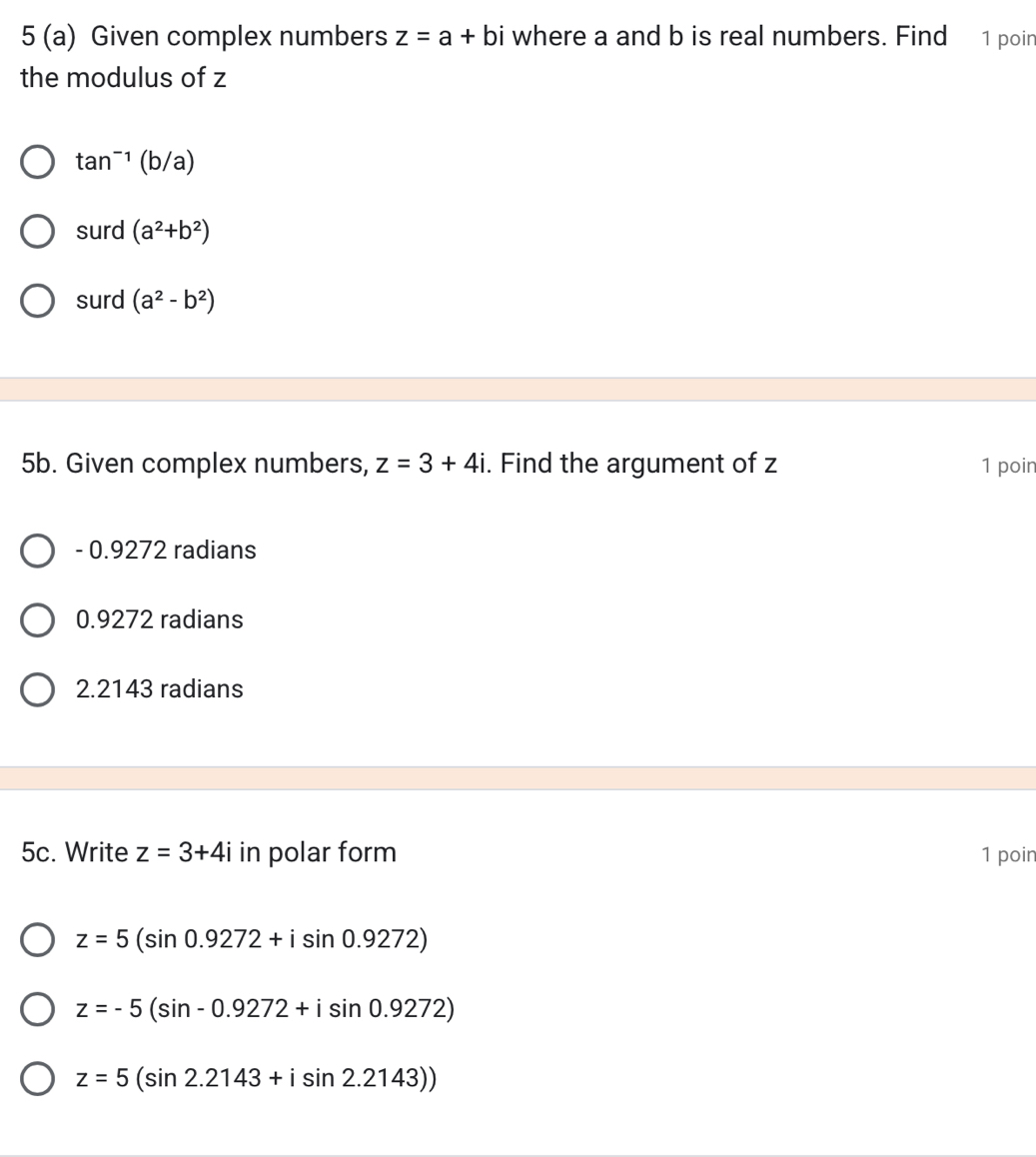Viewport: 1036px width, 1157px height.
Task: Click the 1 point label for question 5c
Action: pyautogui.click(x=1010, y=853)
